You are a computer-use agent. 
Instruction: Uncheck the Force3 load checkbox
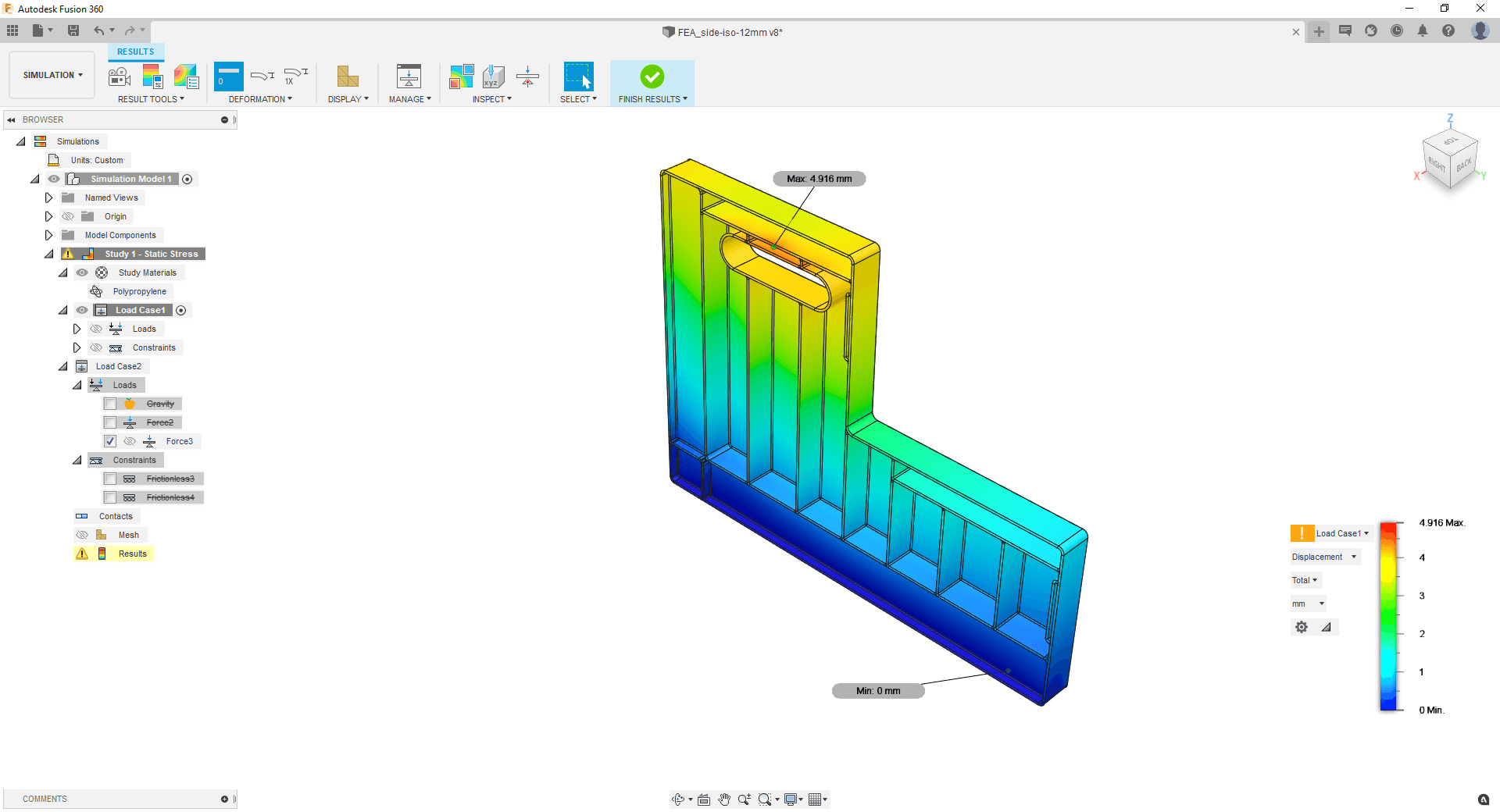pyautogui.click(x=110, y=441)
